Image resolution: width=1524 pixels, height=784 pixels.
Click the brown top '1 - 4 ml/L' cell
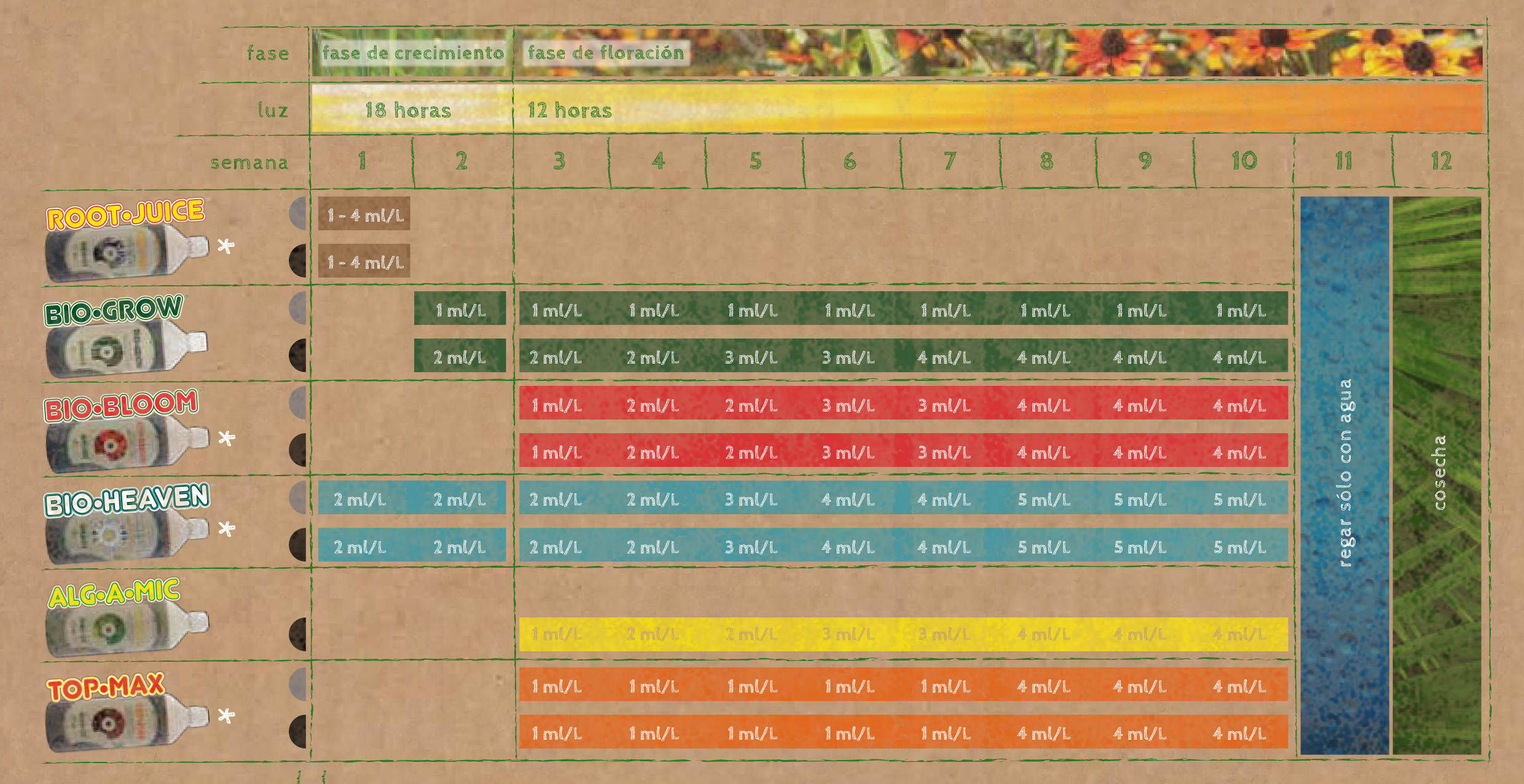click(x=364, y=214)
